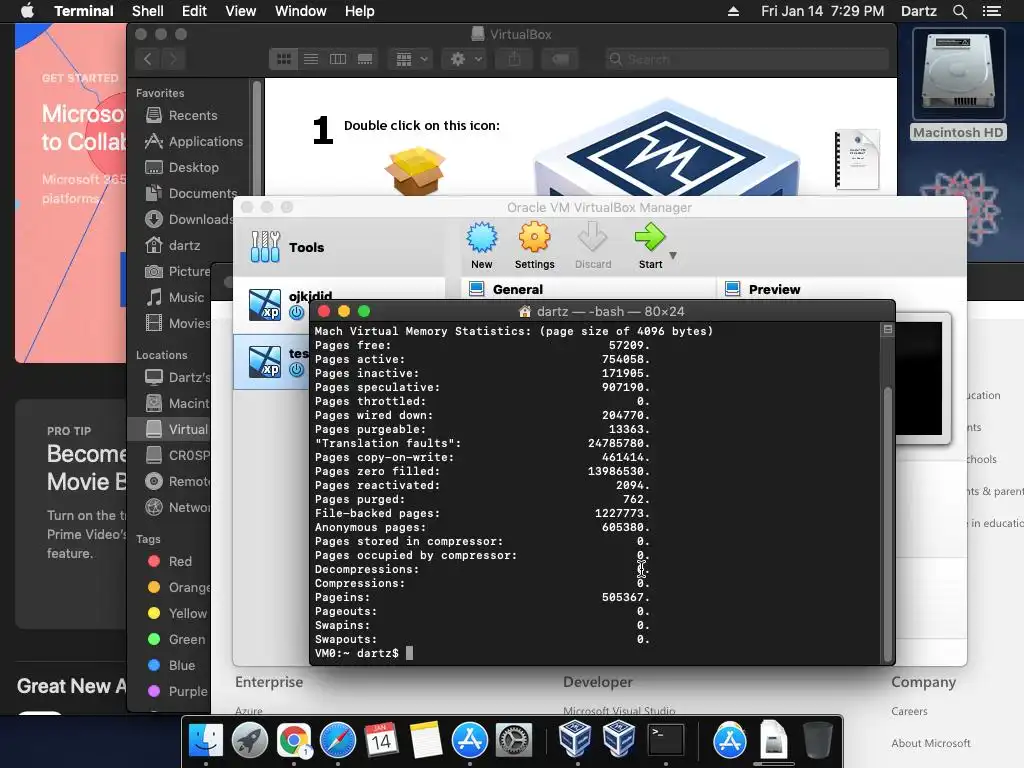Viewport: 1024px width, 768px height.
Task: Open the Help menu
Action: tap(359, 11)
